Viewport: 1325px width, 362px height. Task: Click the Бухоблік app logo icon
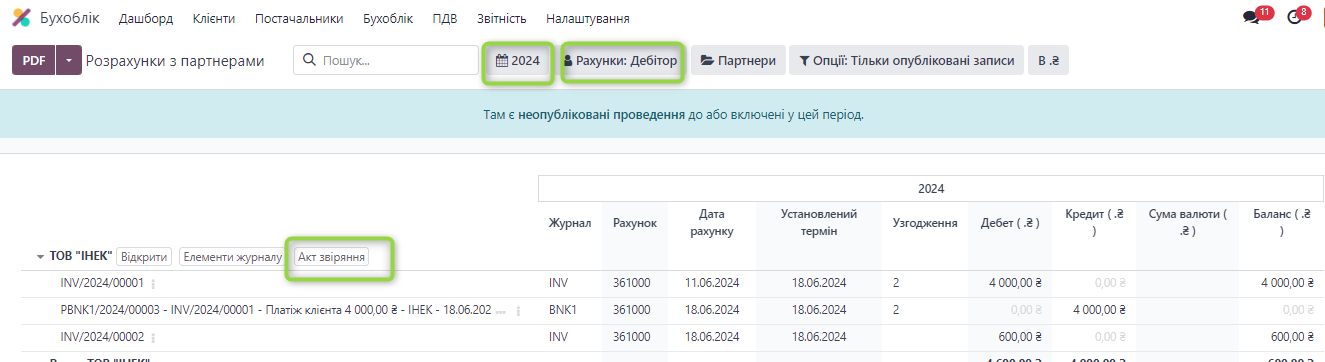[21, 18]
